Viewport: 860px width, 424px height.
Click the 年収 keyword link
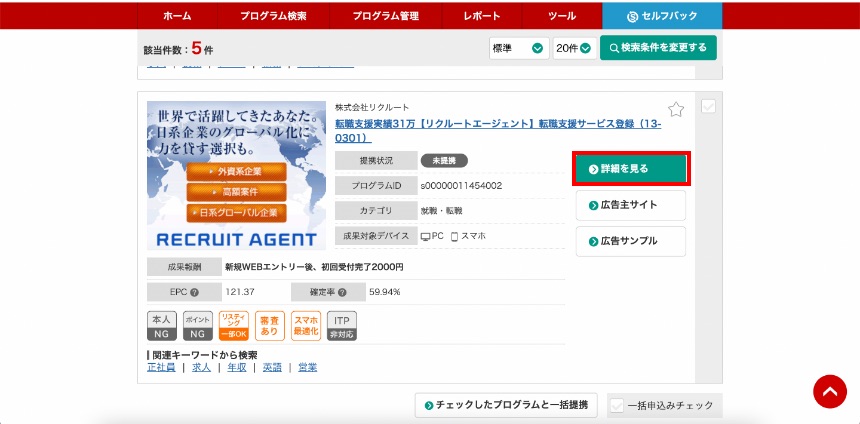237,368
